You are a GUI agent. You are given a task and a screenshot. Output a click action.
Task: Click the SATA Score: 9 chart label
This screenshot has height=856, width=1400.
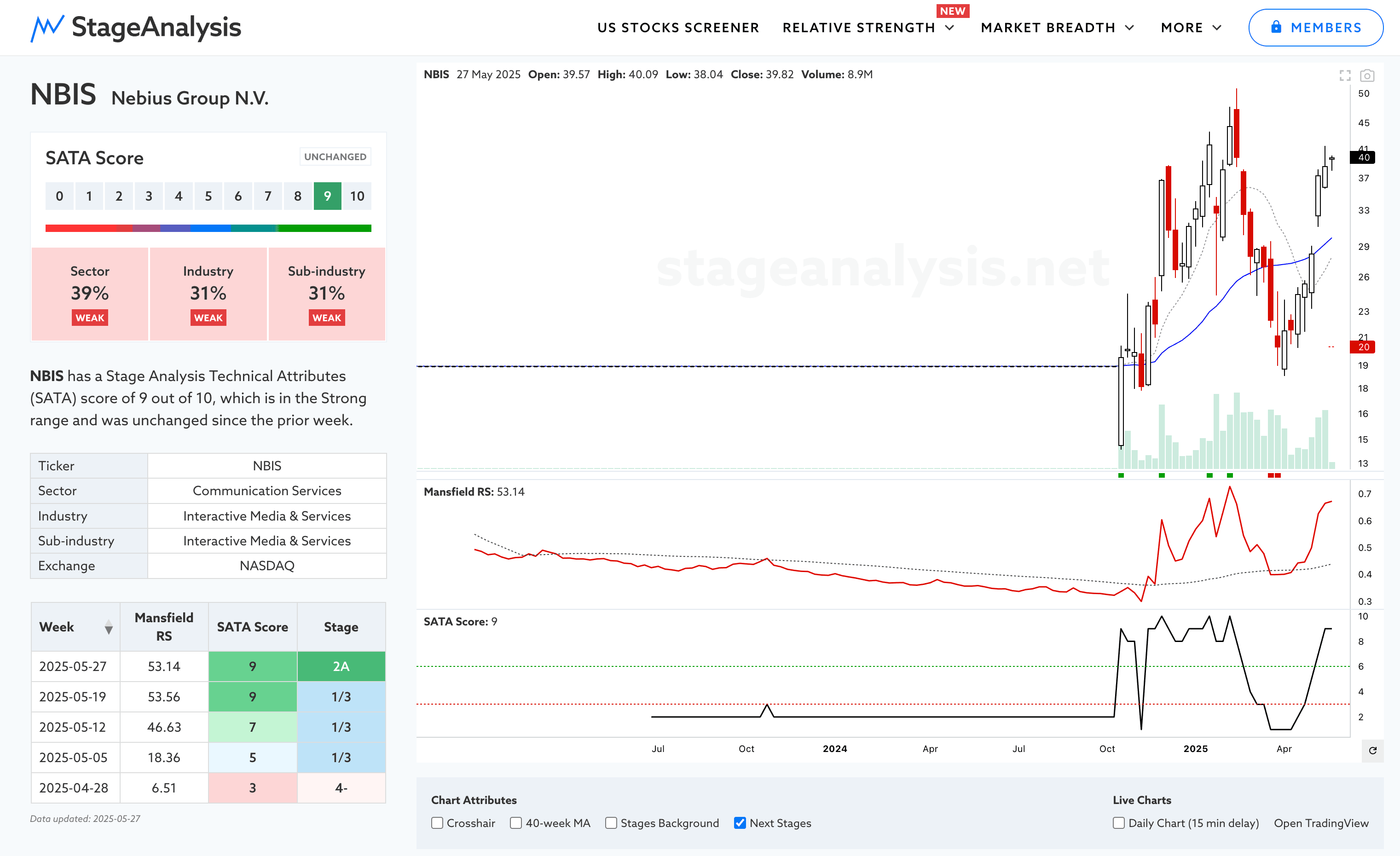point(460,621)
